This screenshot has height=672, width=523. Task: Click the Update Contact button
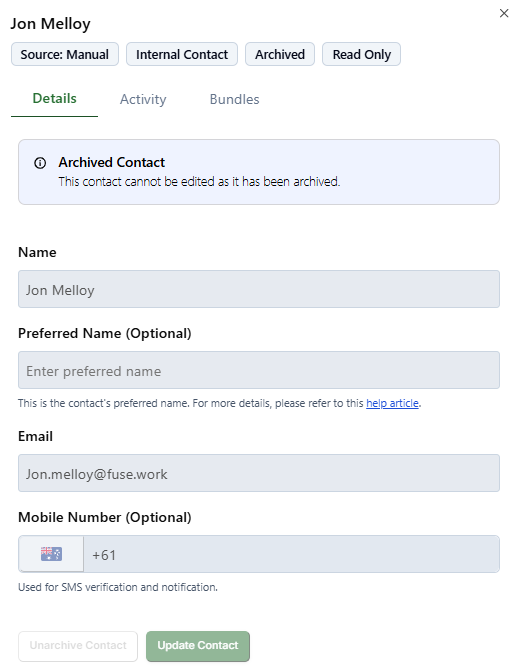(x=198, y=645)
